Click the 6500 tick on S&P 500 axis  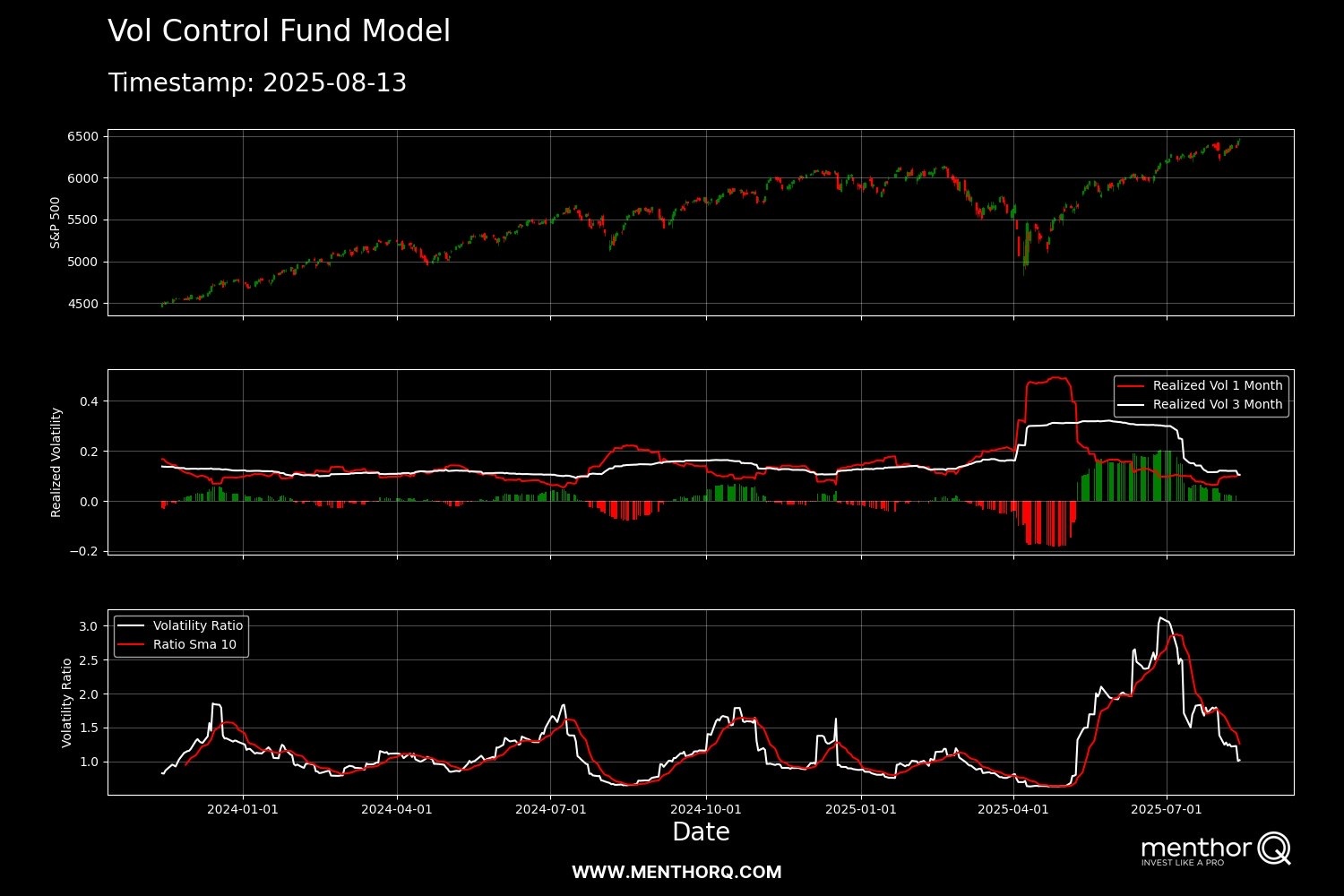click(82, 136)
